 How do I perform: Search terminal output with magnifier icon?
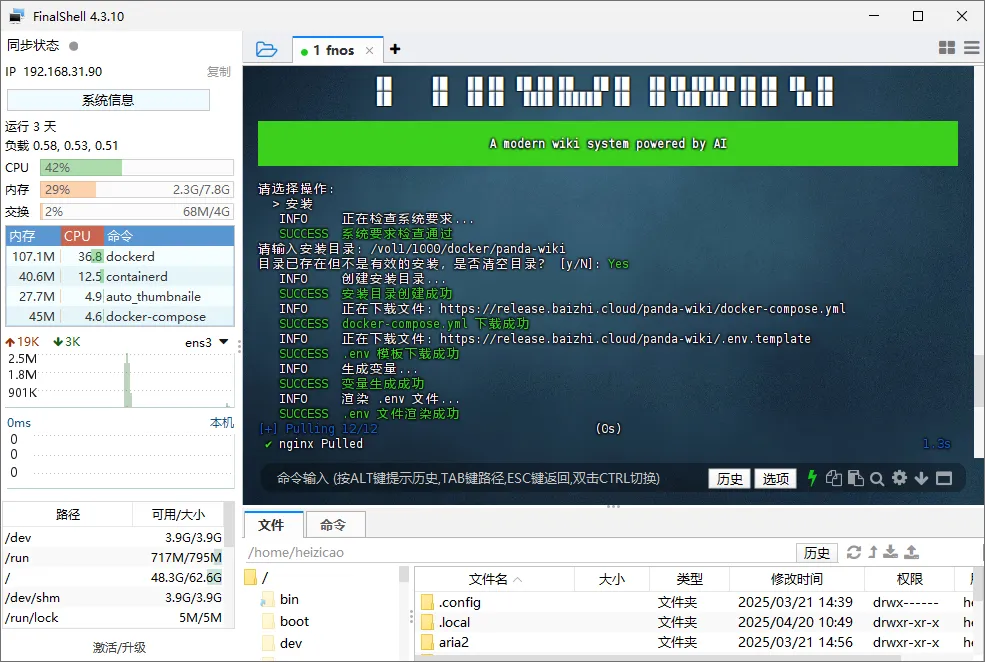(x=878, y=479)
